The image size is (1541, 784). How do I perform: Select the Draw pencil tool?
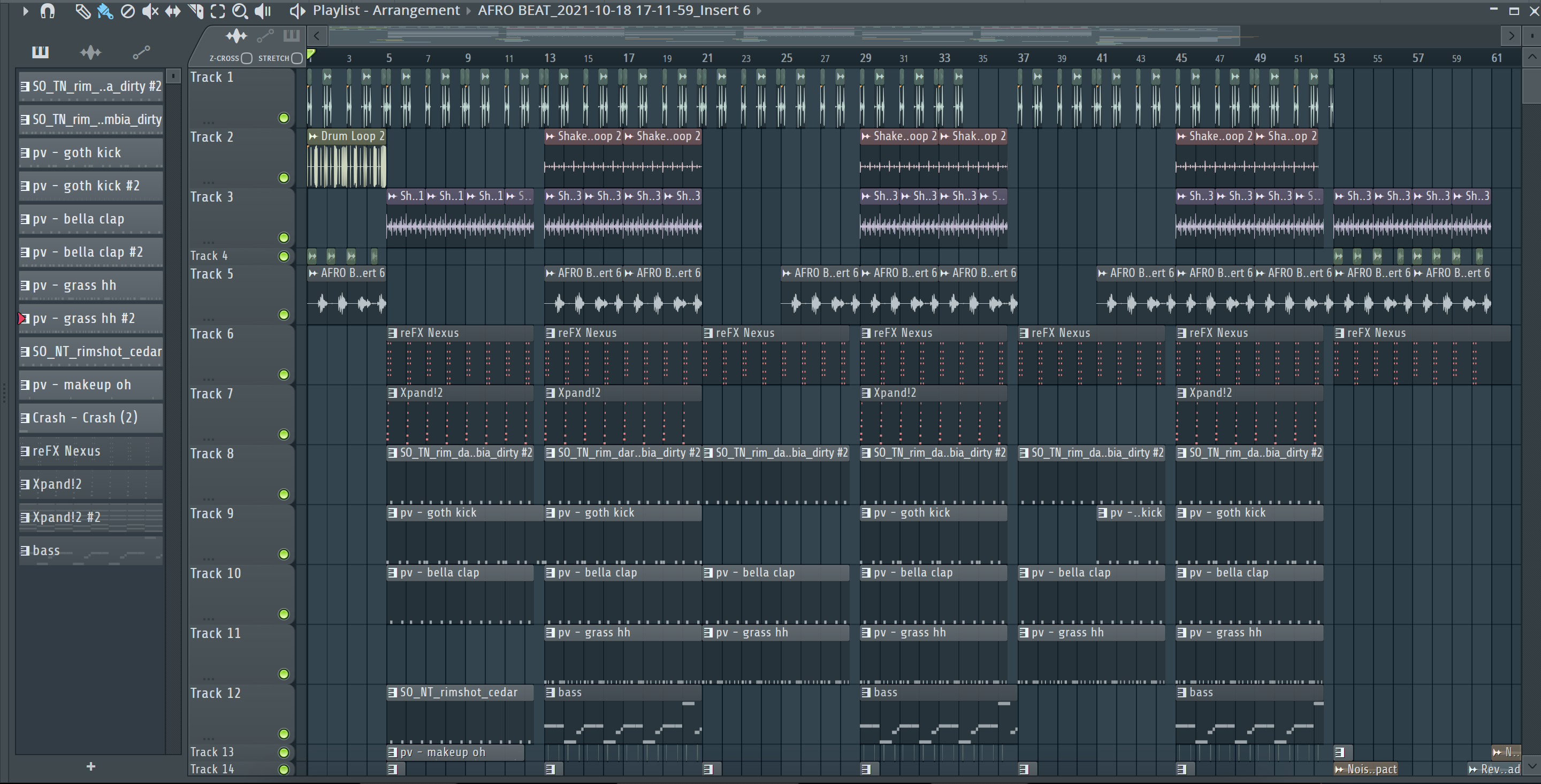click(x=82, y=10)
